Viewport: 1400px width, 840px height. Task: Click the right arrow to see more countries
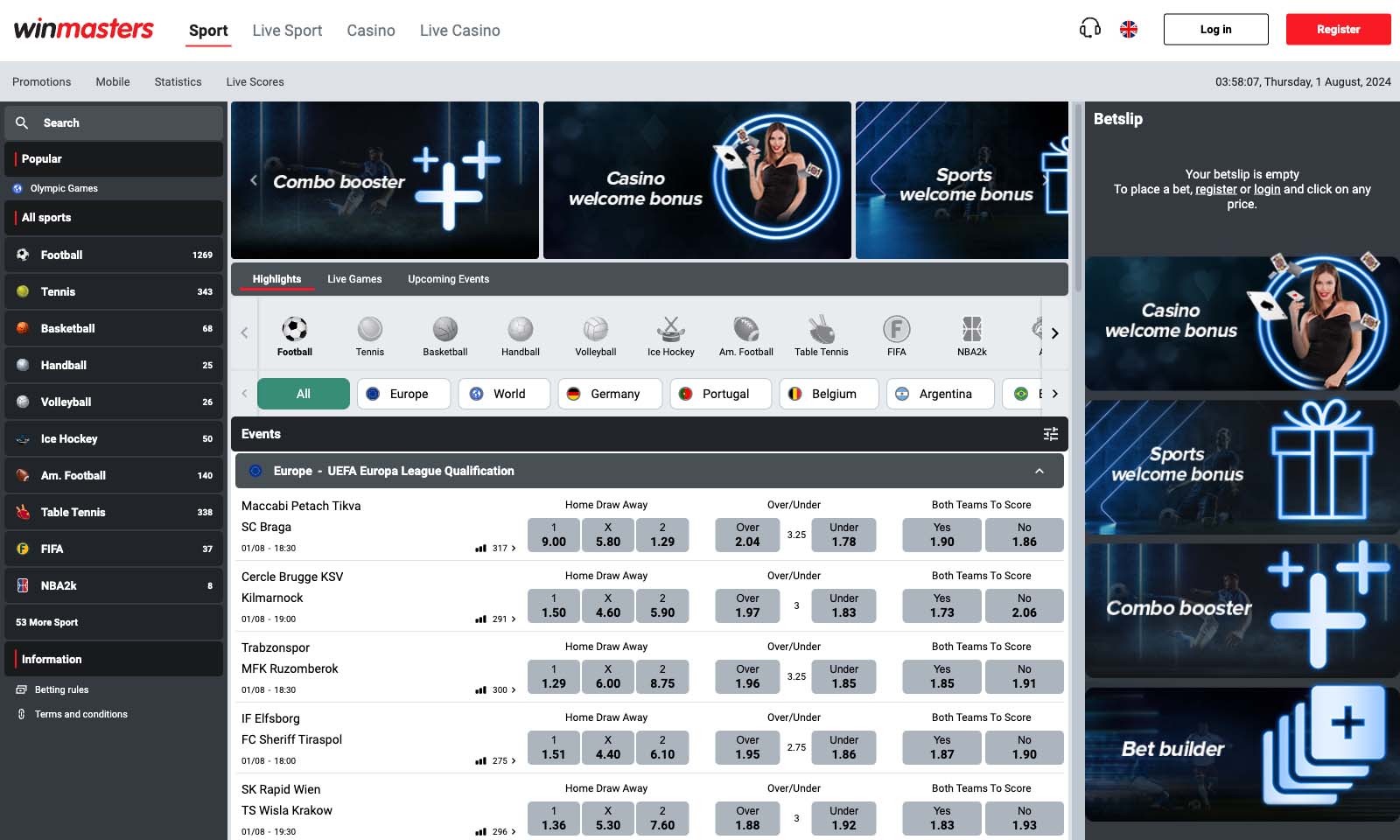click(x=1055, y=394)
